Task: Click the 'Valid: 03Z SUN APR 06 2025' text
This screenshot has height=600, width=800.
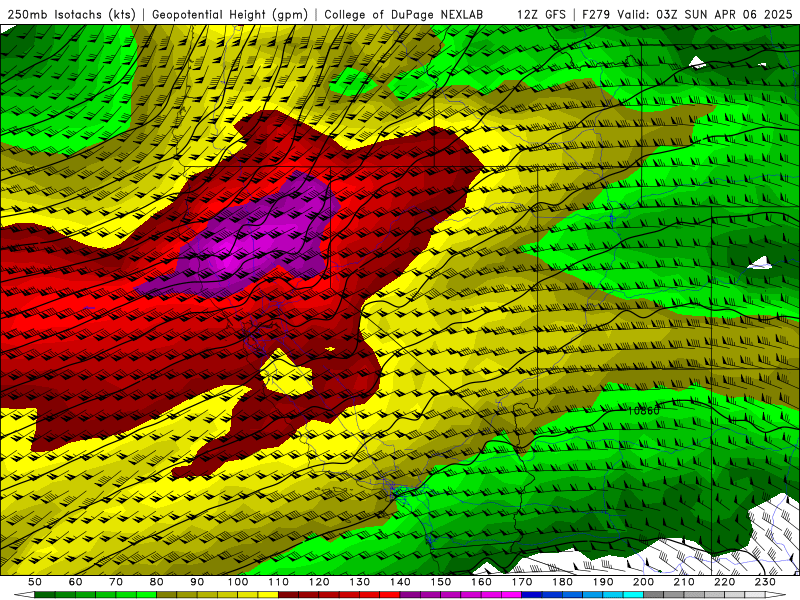Action: (x=705, y=15)
